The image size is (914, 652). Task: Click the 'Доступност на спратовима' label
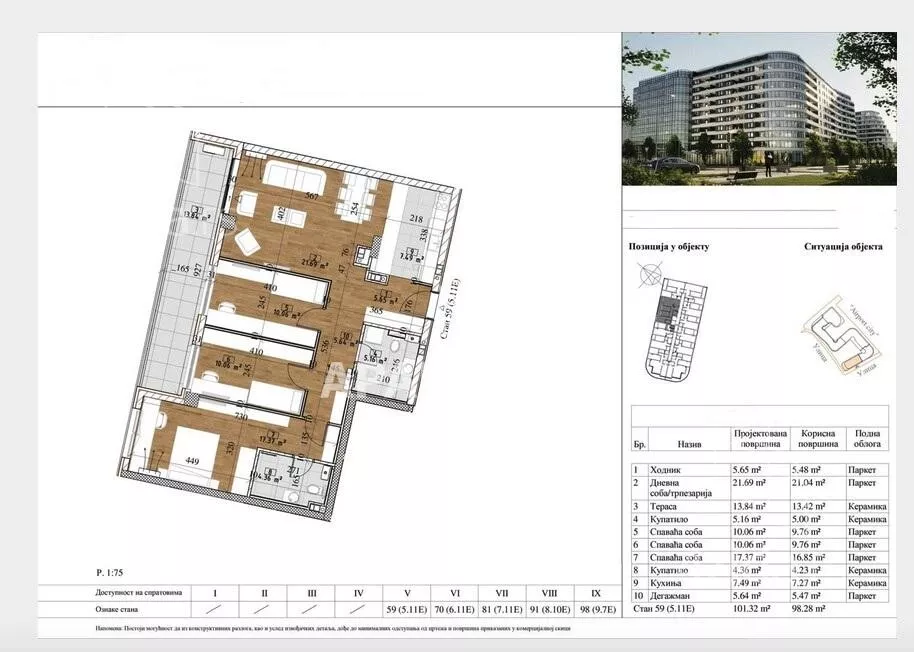139,593
